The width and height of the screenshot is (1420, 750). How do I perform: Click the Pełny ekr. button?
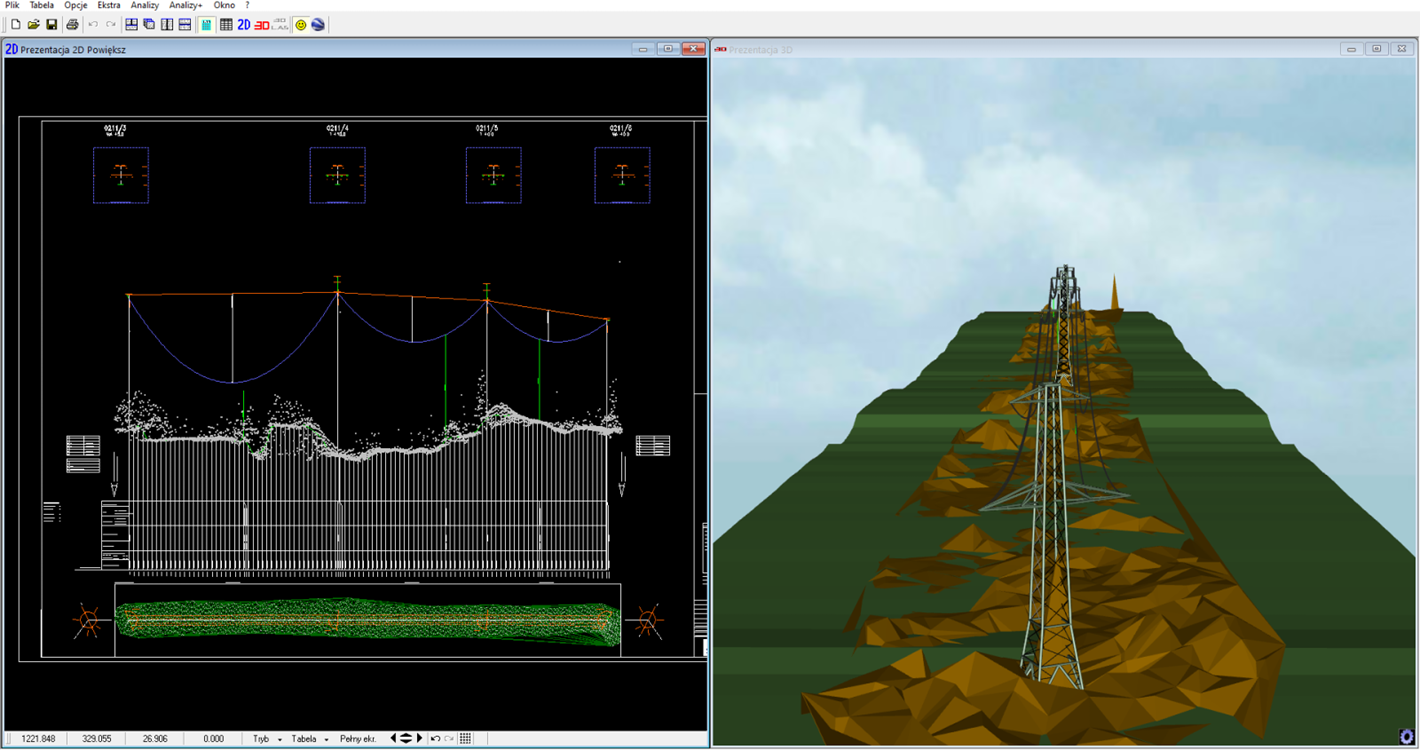(x=357, y=739)
